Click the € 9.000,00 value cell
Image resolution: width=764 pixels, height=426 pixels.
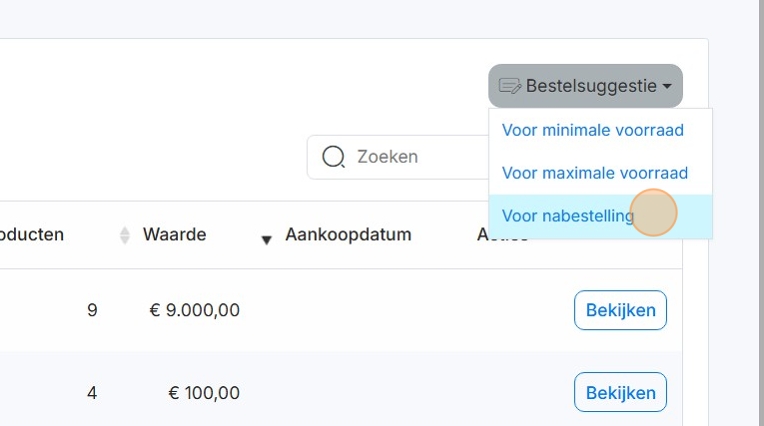pyautogui.click(x=195, y=310)
